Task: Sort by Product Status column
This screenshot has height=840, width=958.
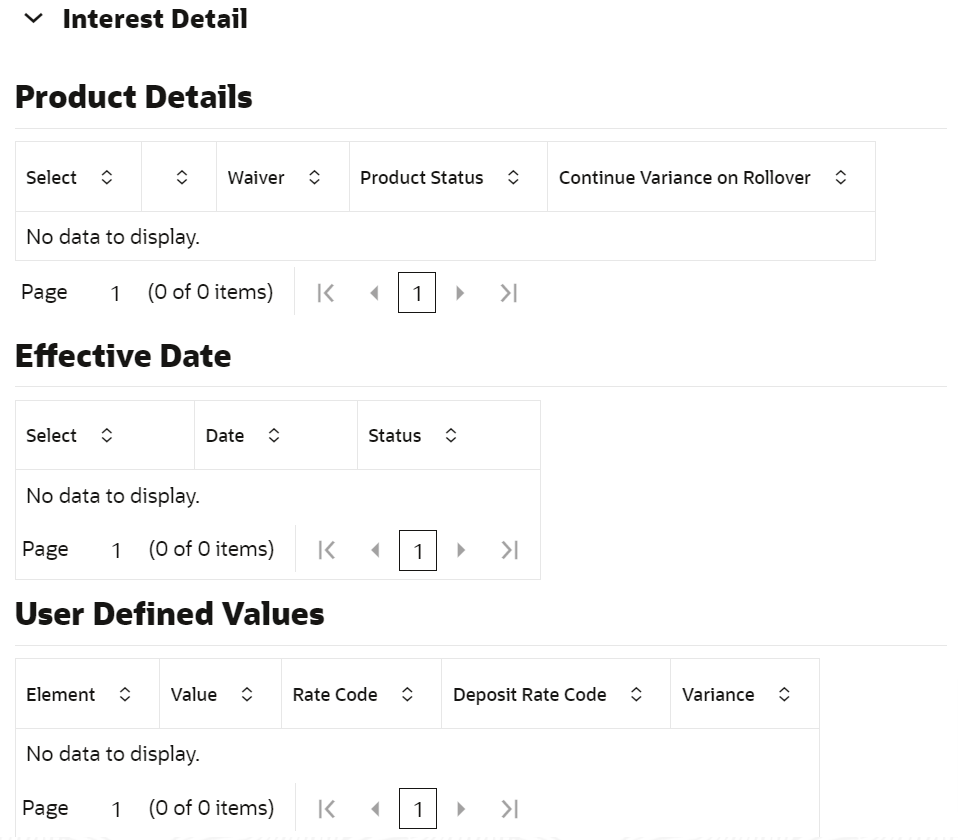Action: click(513, 177)
